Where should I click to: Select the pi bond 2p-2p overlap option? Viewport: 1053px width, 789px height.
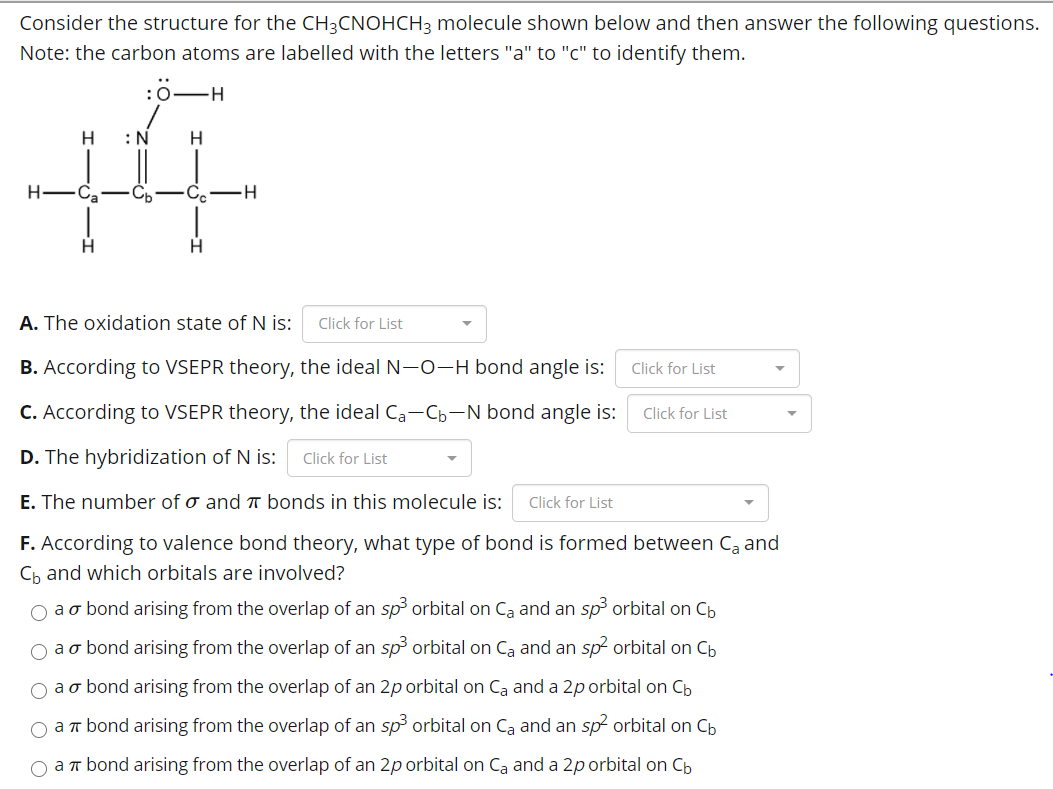(x=39, y=766)
